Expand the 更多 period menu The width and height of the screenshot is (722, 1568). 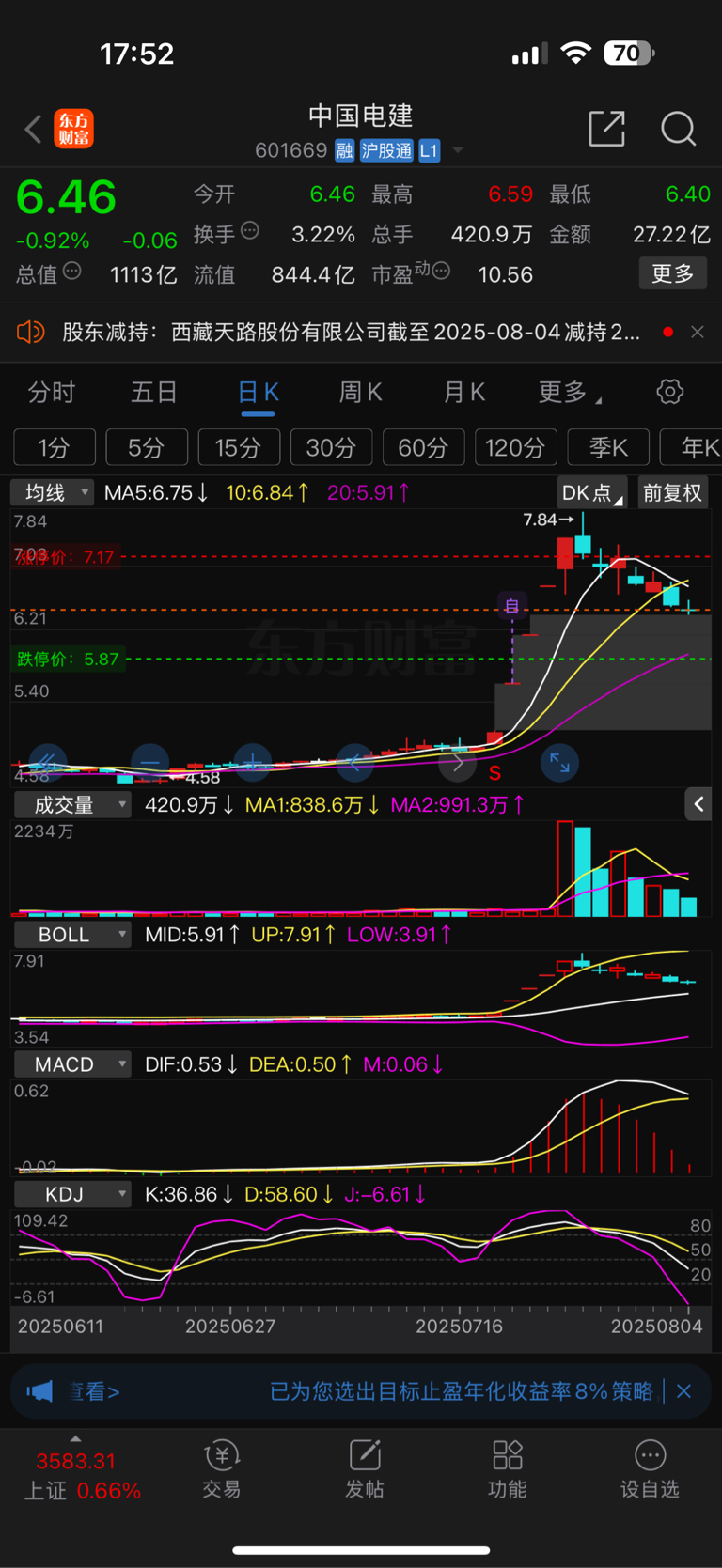click(569, 392)
